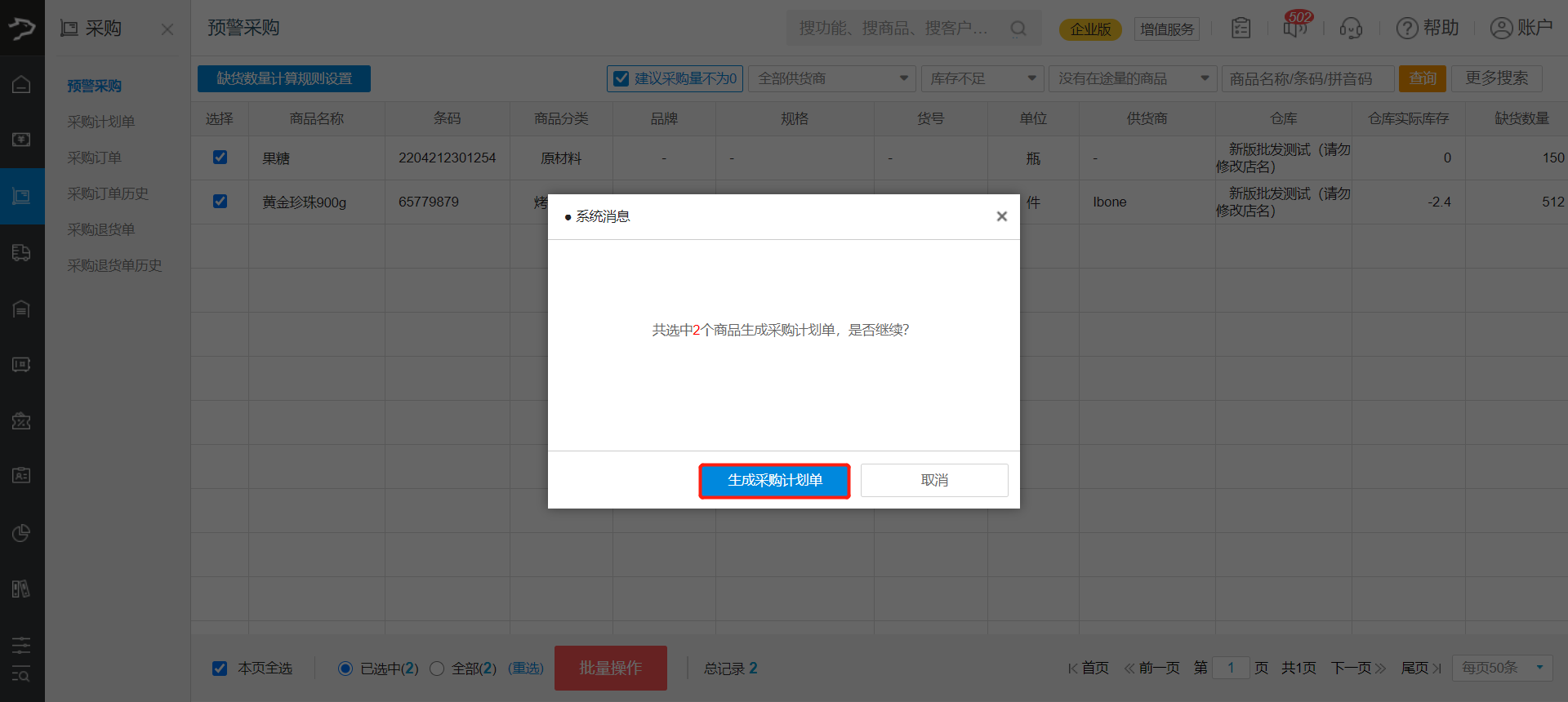Open 帮助 help icon
The image size is (1568, 702).
(x=1427, y=29)
